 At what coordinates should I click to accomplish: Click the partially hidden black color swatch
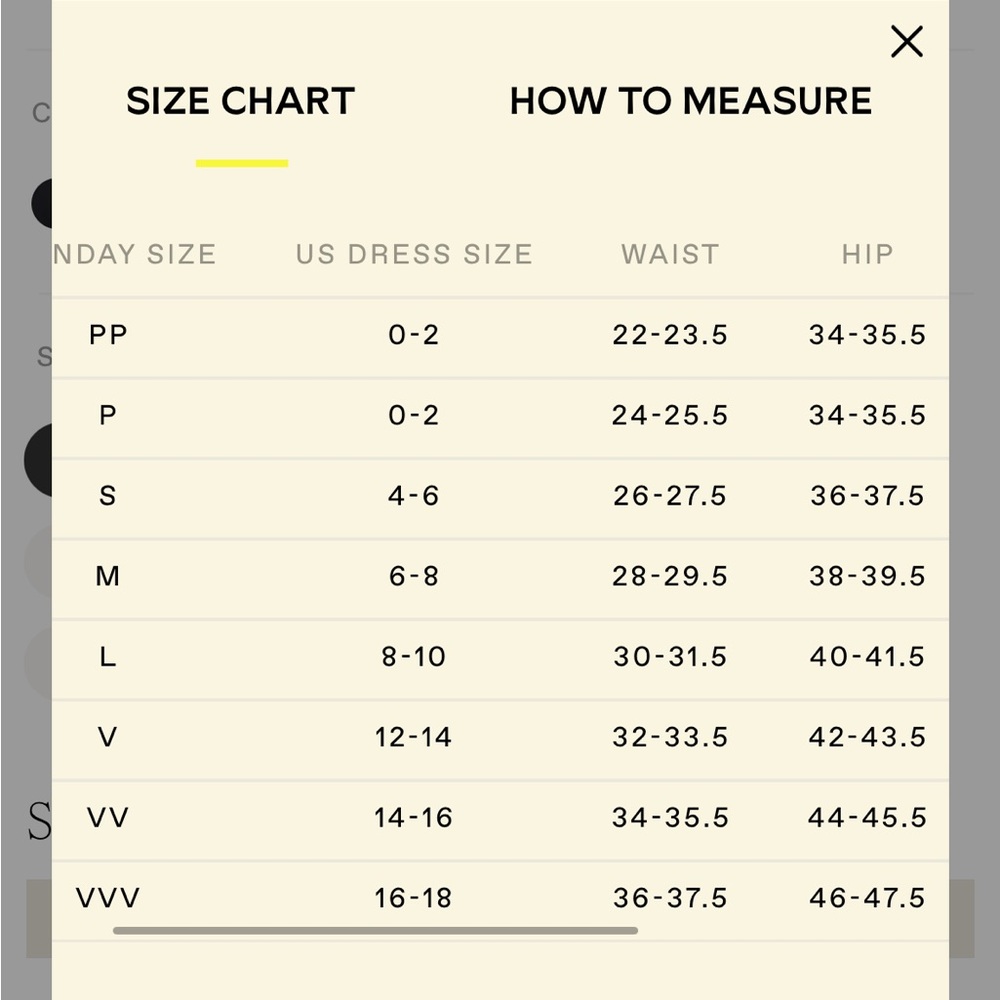click(41, 203)
